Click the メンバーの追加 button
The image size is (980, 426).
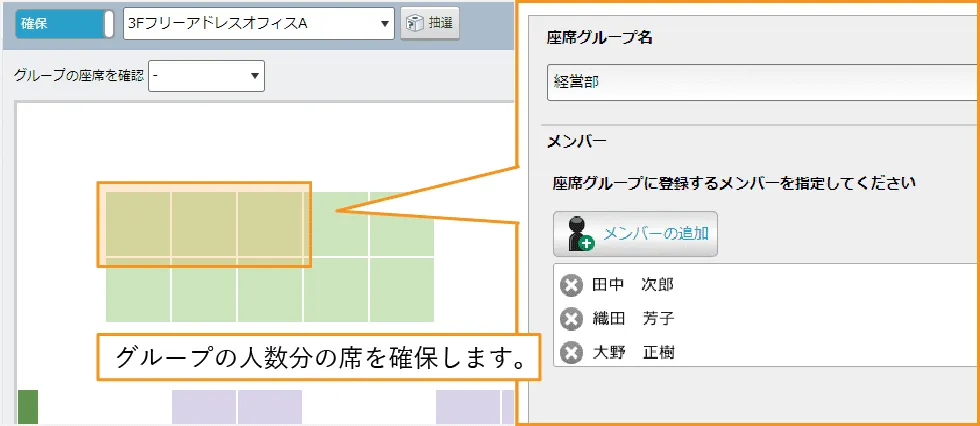[635, 233]
